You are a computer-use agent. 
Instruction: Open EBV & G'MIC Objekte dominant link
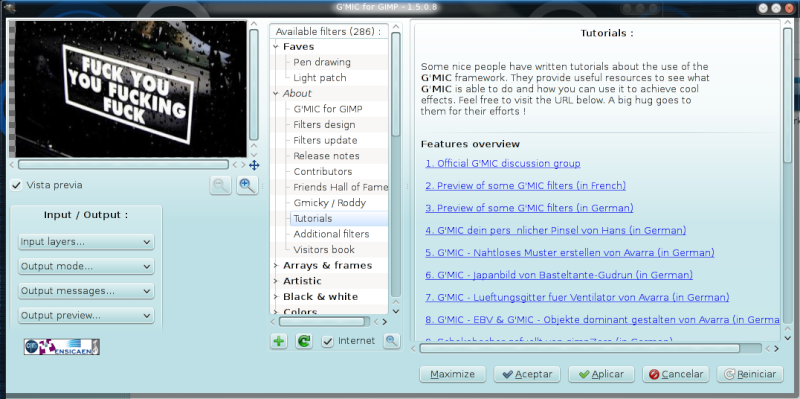tap(603, 320)
